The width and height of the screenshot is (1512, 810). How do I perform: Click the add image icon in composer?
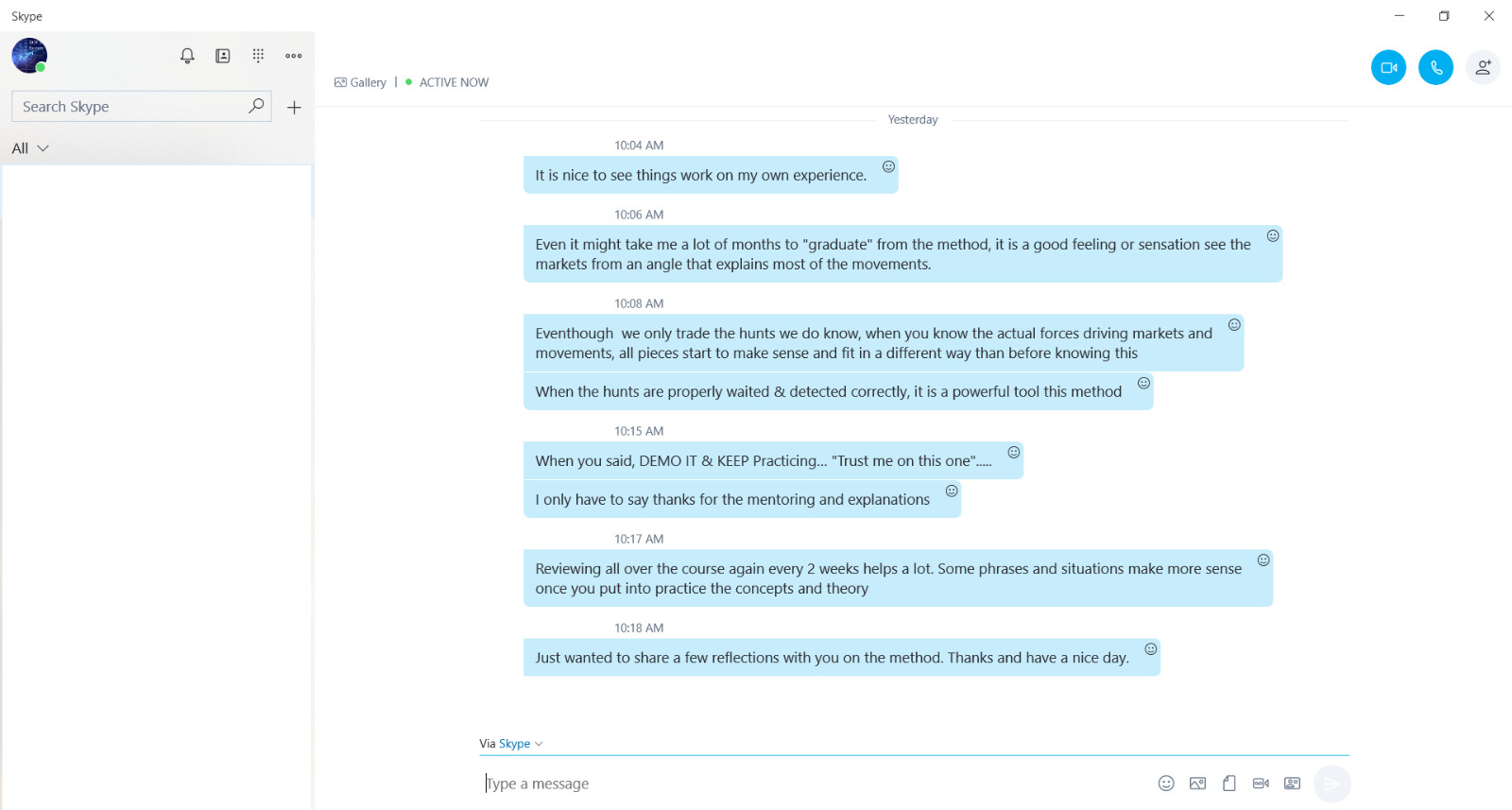tap(1197, 783)
